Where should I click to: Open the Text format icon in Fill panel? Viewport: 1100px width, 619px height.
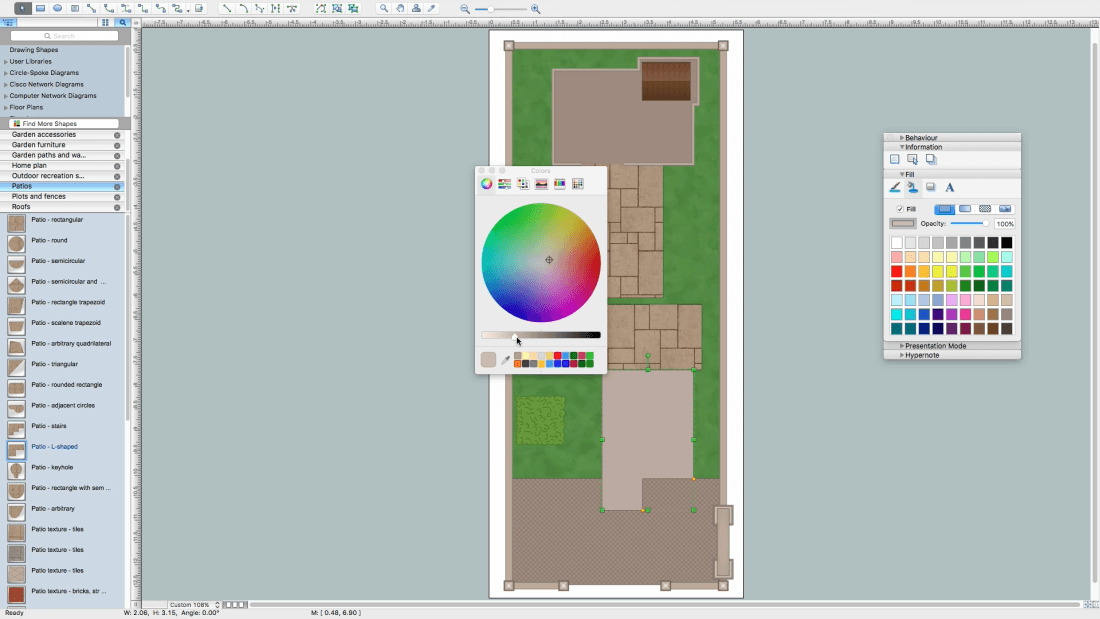[950, 187]
